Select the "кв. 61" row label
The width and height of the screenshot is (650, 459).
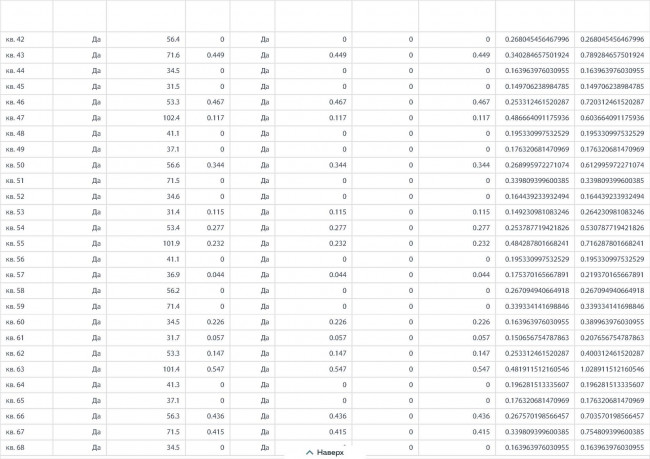(x=15, y=338)
